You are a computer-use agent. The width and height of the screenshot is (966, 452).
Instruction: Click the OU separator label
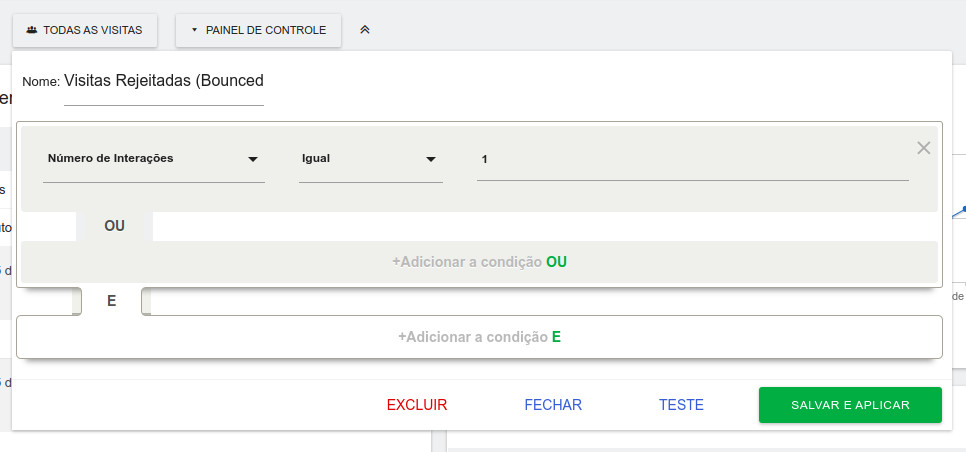(114, 226)
